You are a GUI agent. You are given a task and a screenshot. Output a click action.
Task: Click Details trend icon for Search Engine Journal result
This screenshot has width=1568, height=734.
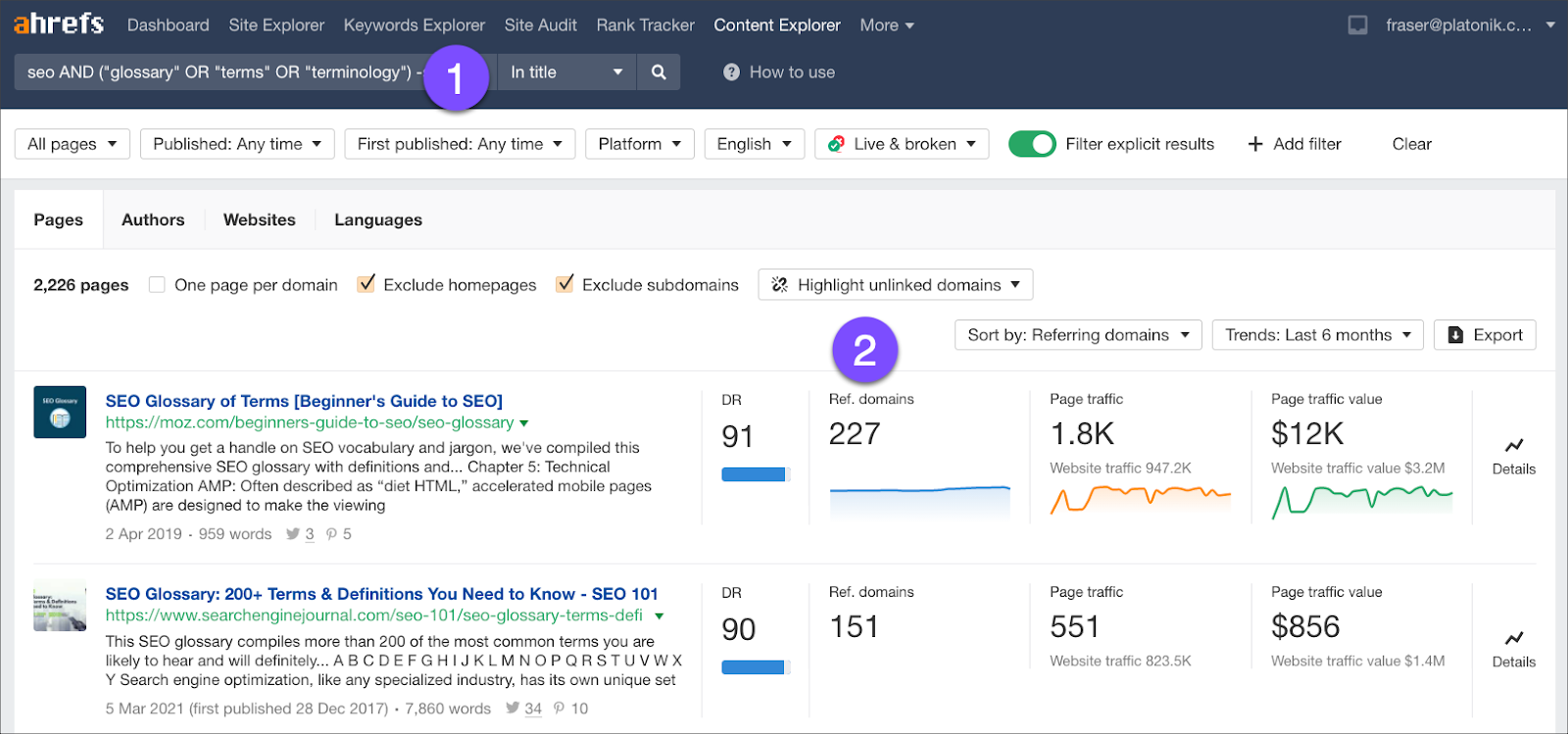click(1513, 639)
